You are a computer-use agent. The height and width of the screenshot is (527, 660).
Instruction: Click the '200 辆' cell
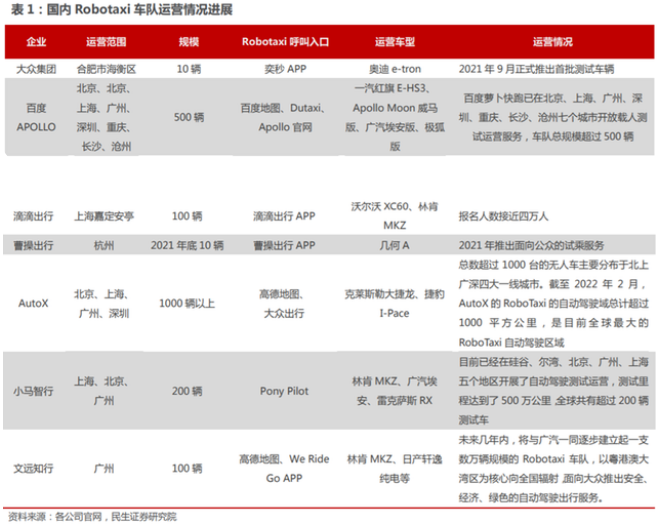click(x=187, y=391)
